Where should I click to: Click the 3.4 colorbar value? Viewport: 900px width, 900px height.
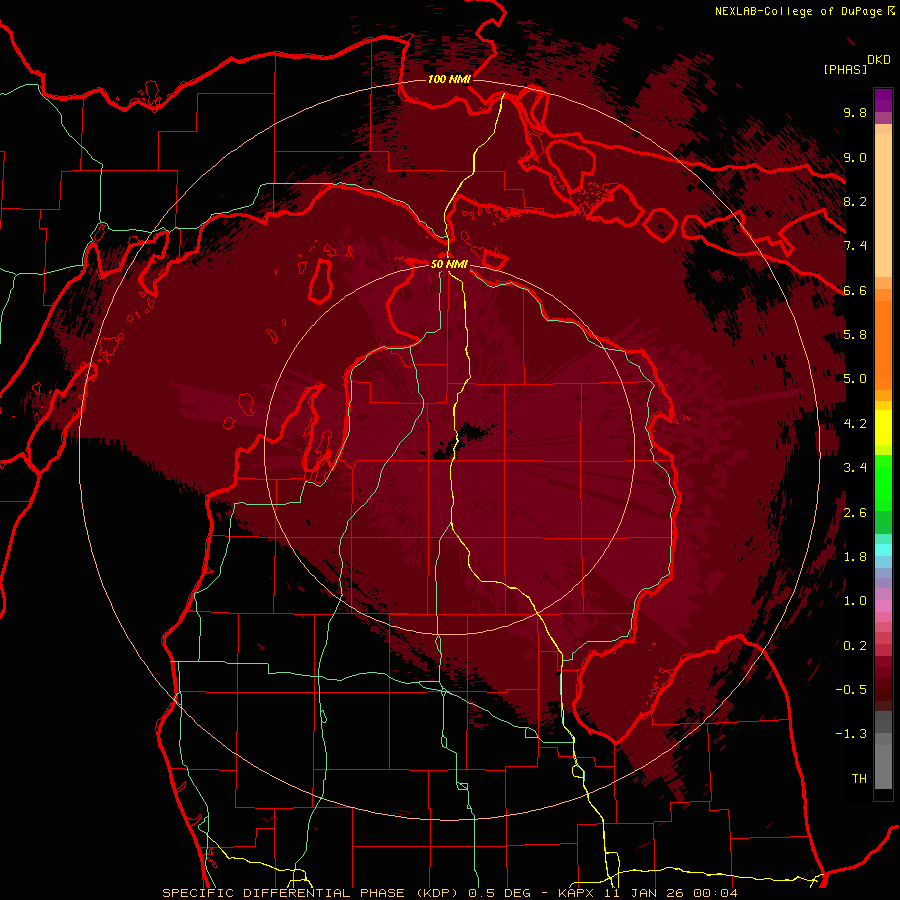(855, 468)
